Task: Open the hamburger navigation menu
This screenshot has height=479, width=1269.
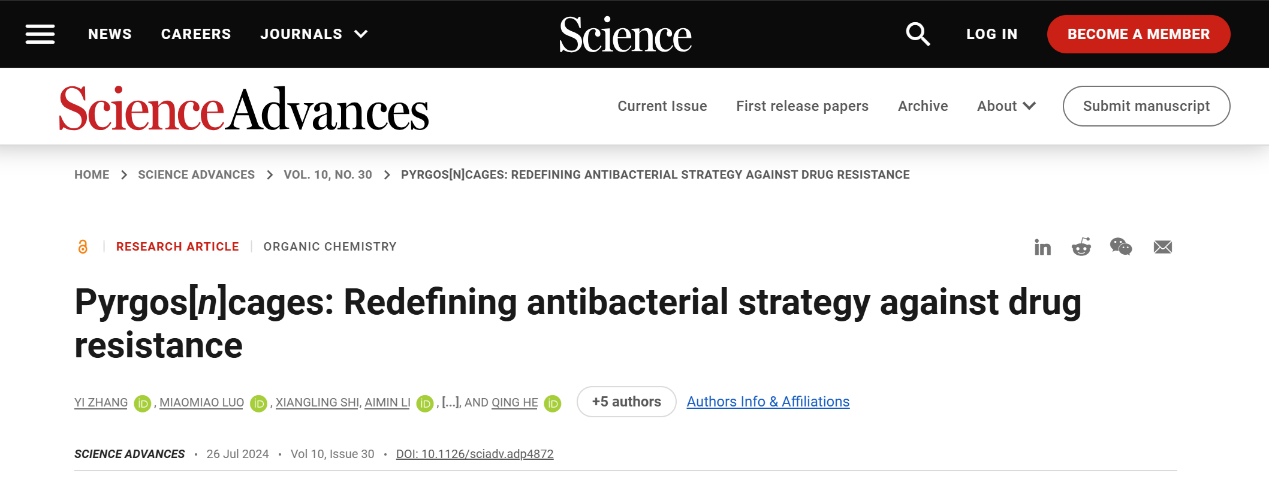Action: click(x=40, y=34)
